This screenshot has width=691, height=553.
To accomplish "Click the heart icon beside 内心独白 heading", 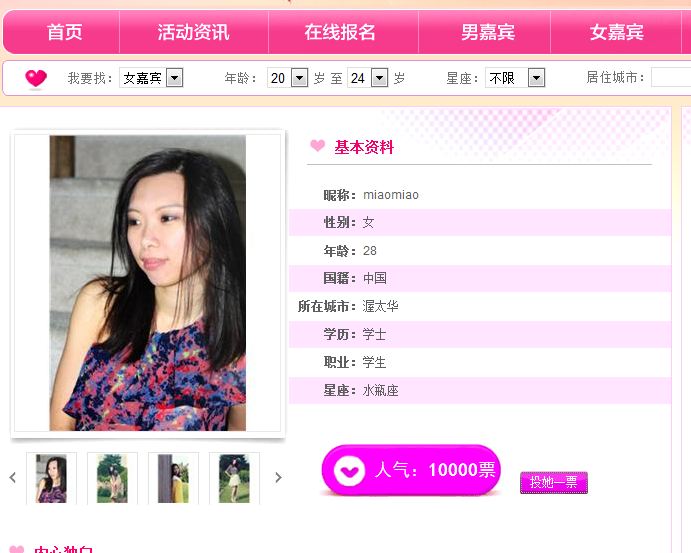I will [x=16, y=549].
